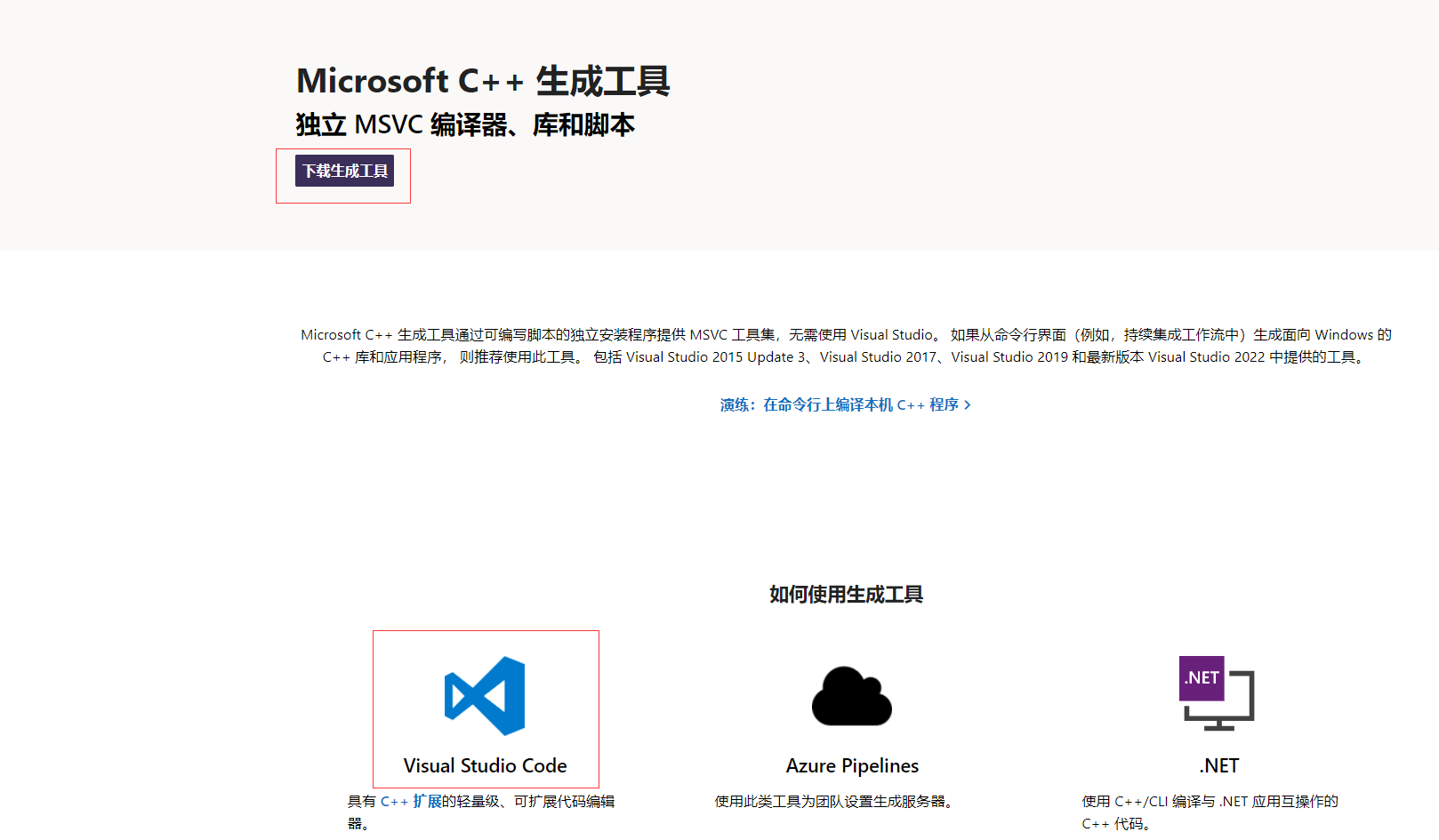Image resolution: width=1439 pixels, height=840 pixels.
Task: Select the Azure Pipelines heading text
Action: pos(852,765)
